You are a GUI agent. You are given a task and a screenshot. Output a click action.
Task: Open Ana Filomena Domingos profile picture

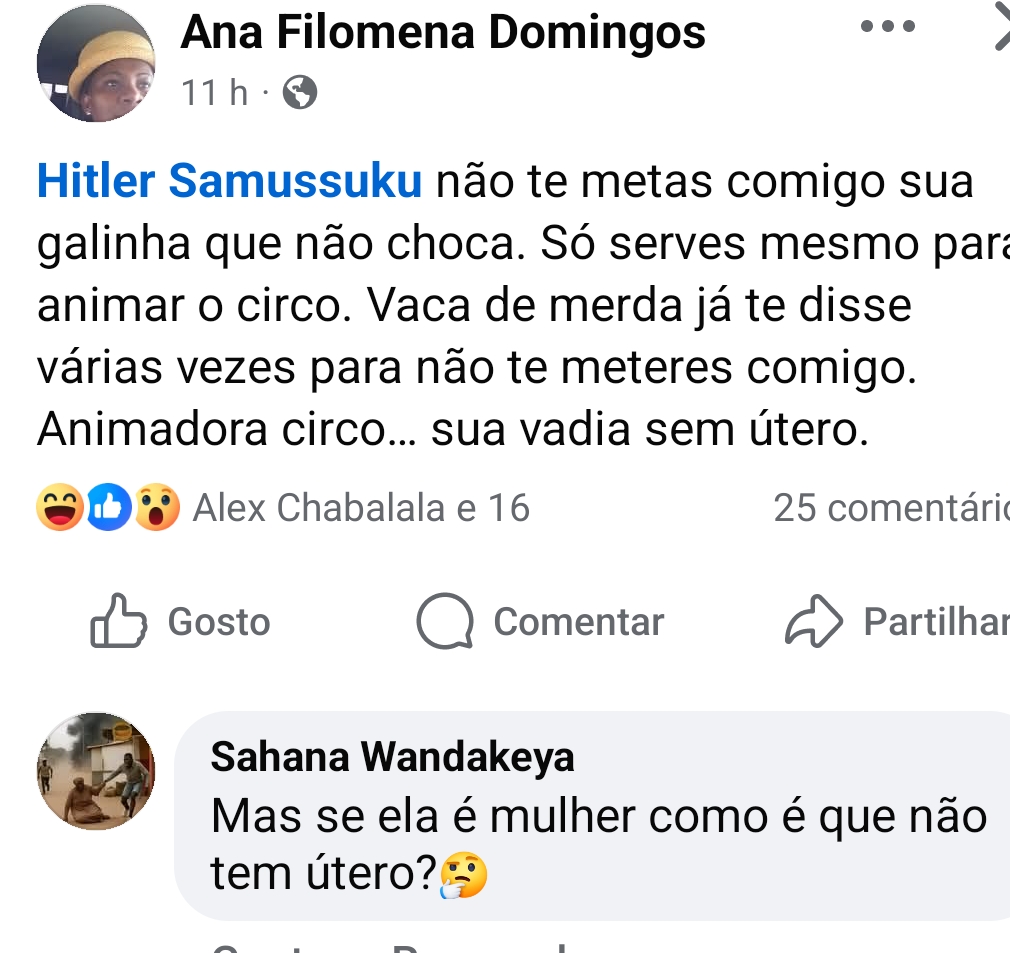(96, 64)
